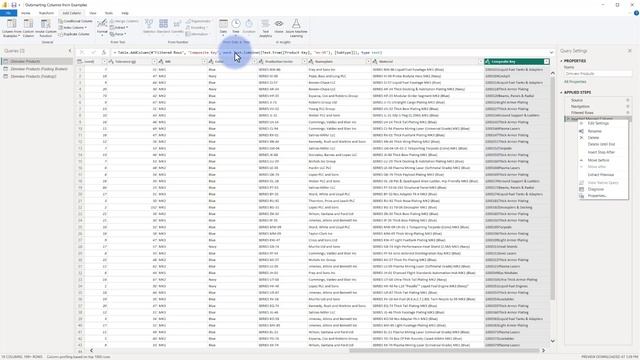Open Text Analytics AI insights
This screenshot has height=360, width=640.
tap(265, 28)
